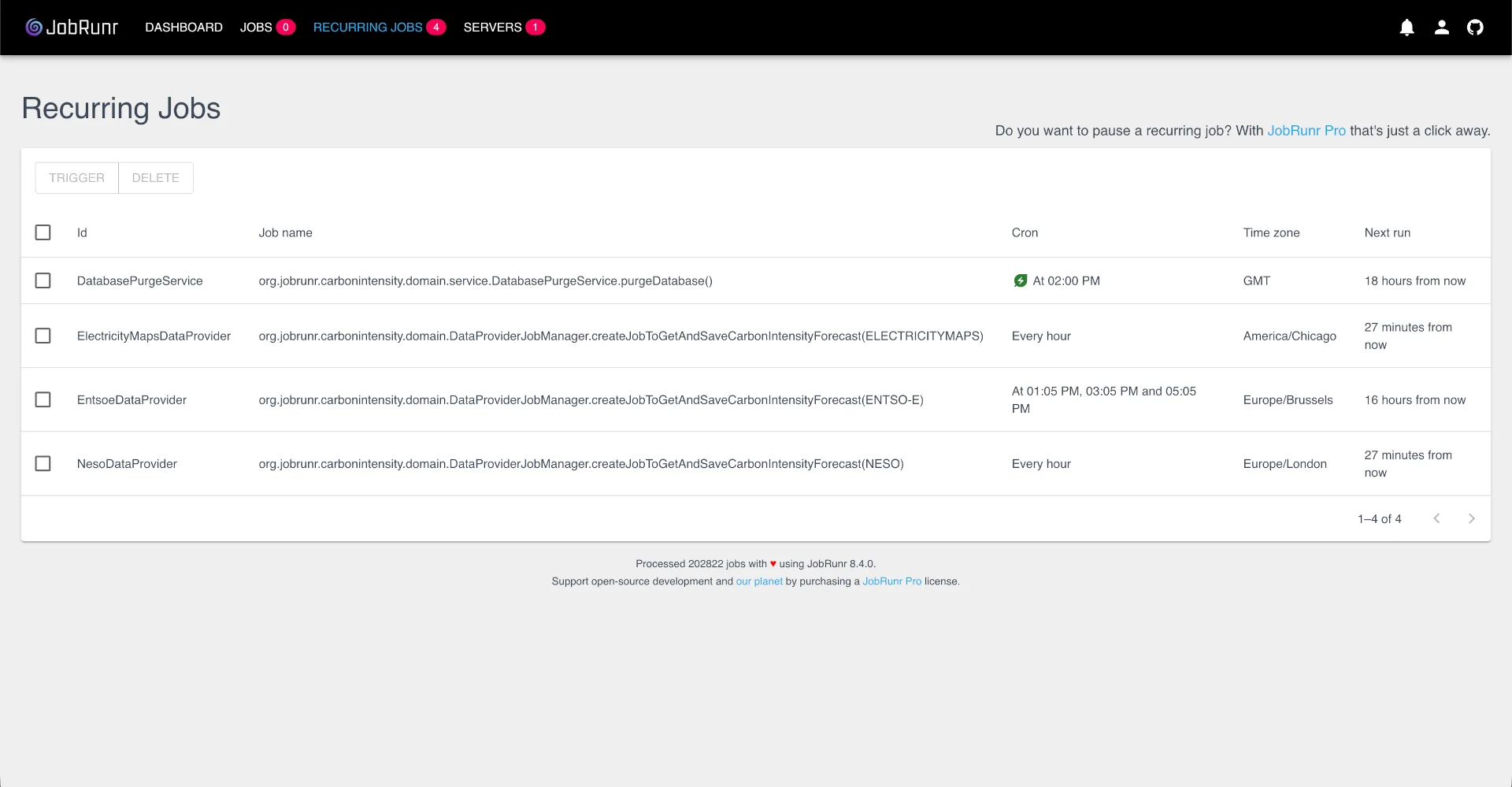Click the job name ending ENTSO-E

(x=591, y=399)
